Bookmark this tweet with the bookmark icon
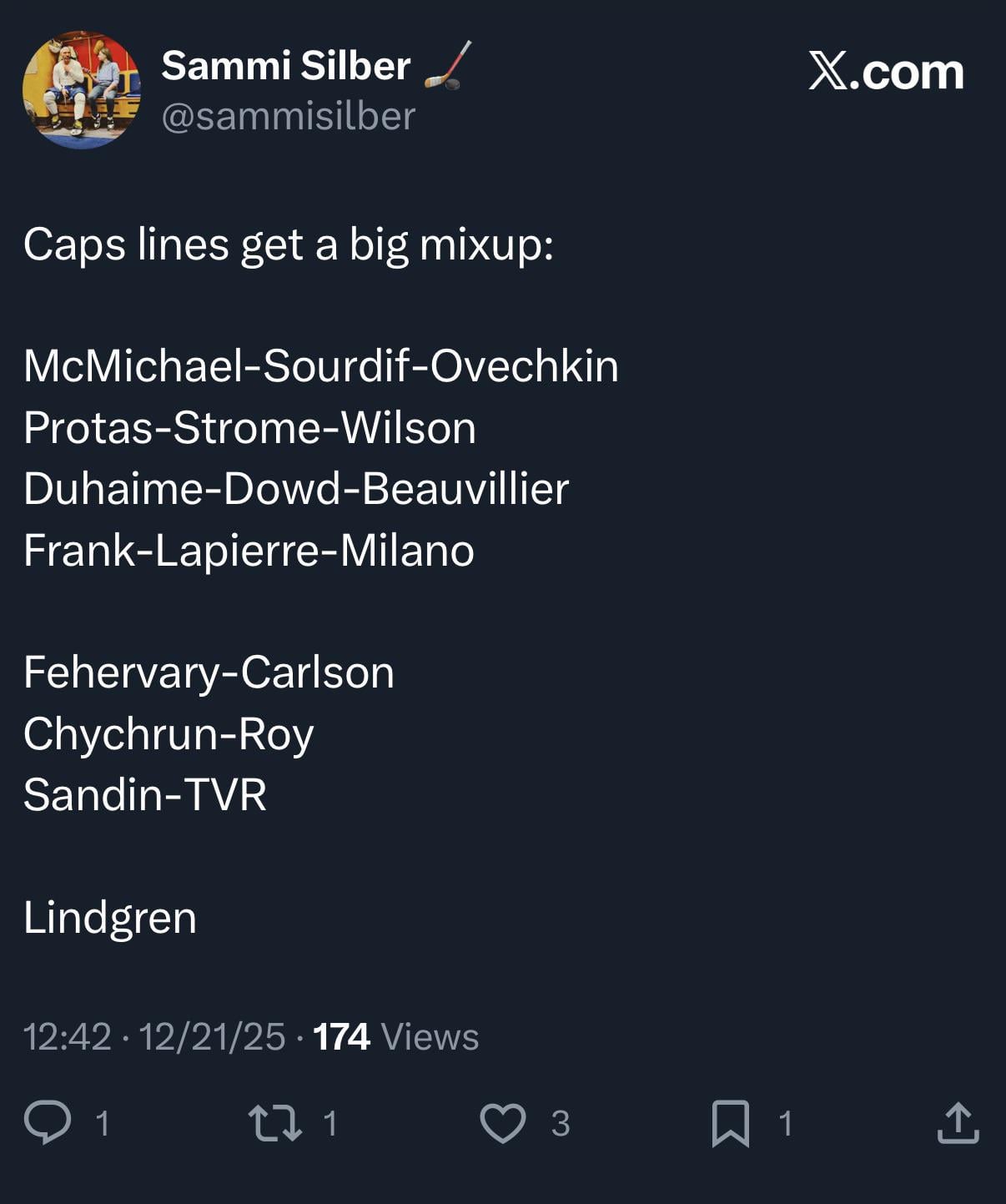 pyautogui.click(x=730, y=1122)
